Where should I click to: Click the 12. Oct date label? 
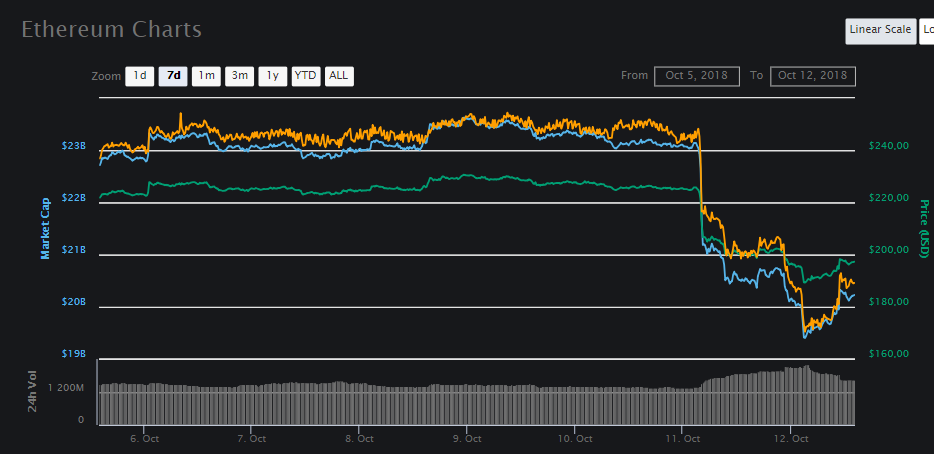click(790, 439)
